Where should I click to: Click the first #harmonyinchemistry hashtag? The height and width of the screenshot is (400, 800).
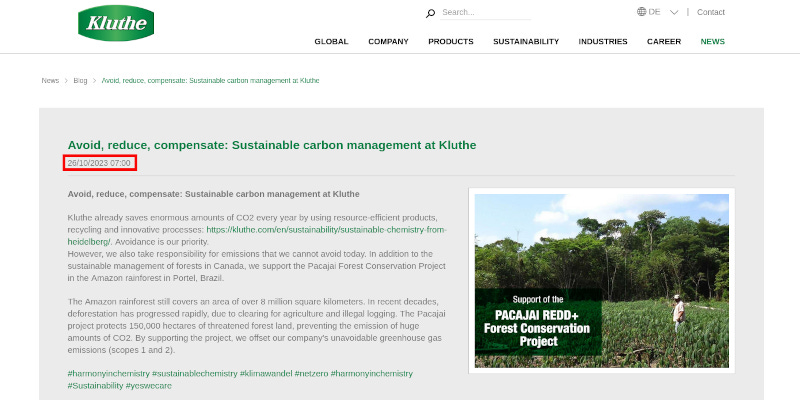pyautogui.click(x=109, y=373)
